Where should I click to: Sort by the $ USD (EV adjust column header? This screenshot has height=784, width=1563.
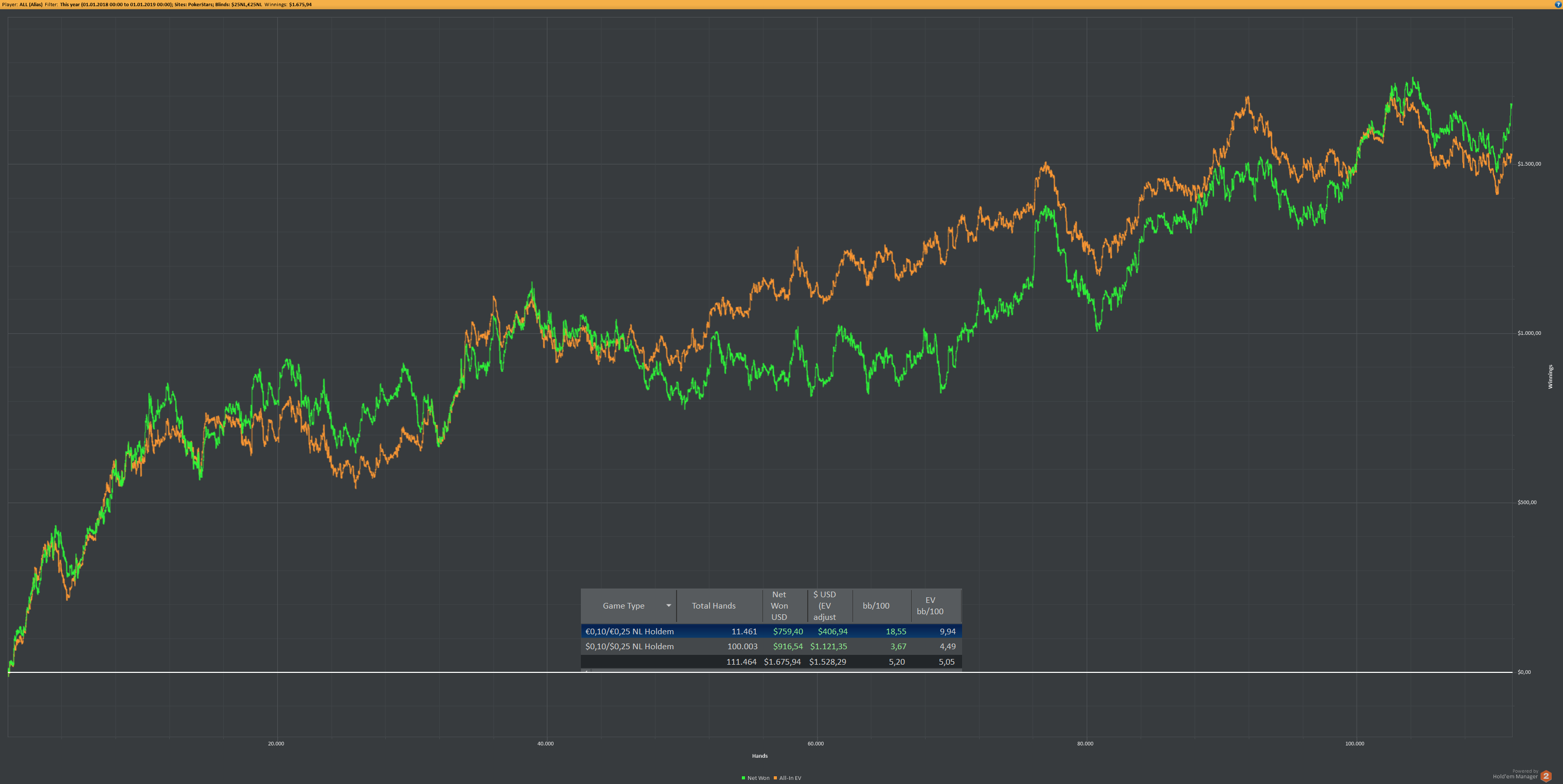pos(830,605)
